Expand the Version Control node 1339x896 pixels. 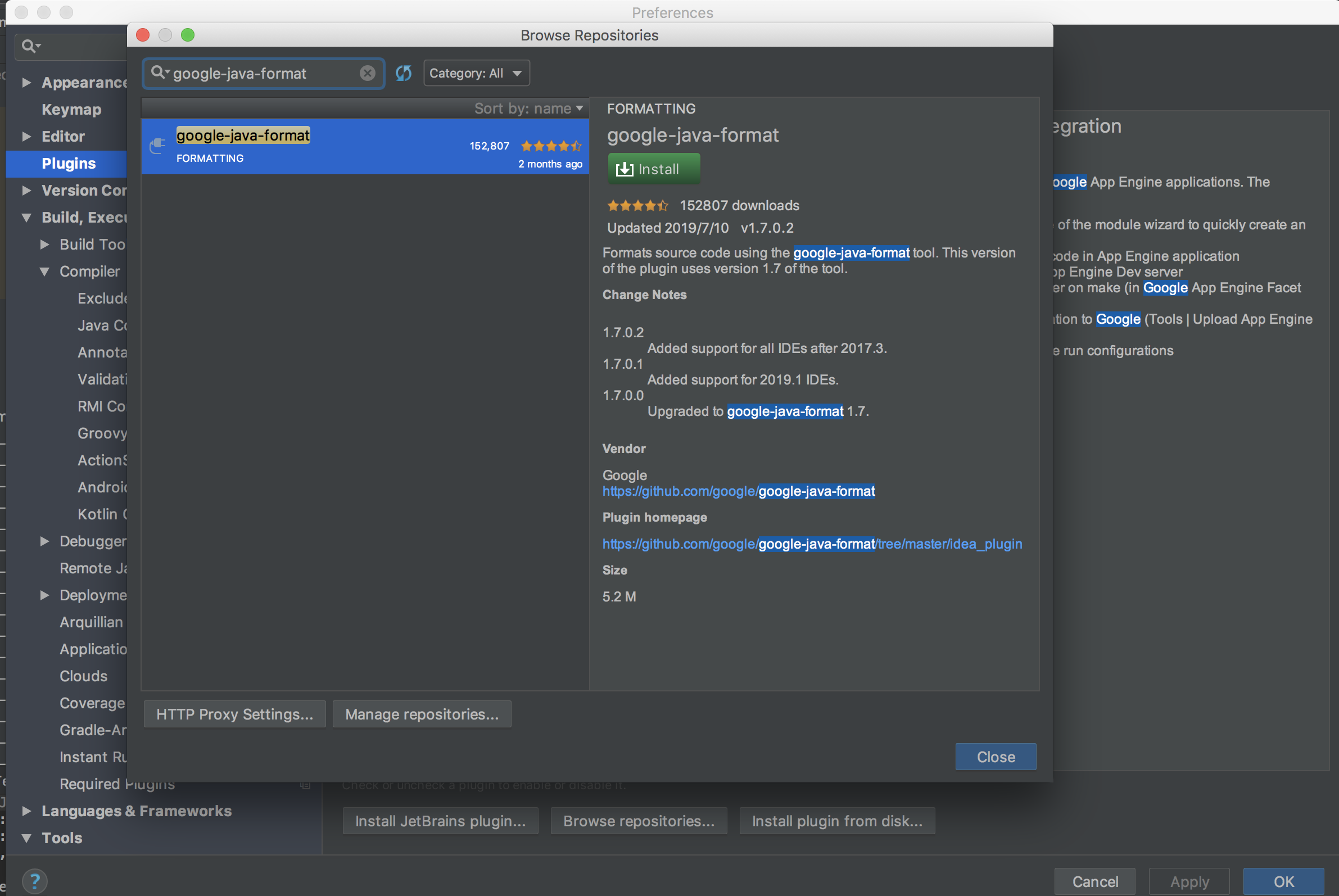pyautogui.click(x=26, y=191)
